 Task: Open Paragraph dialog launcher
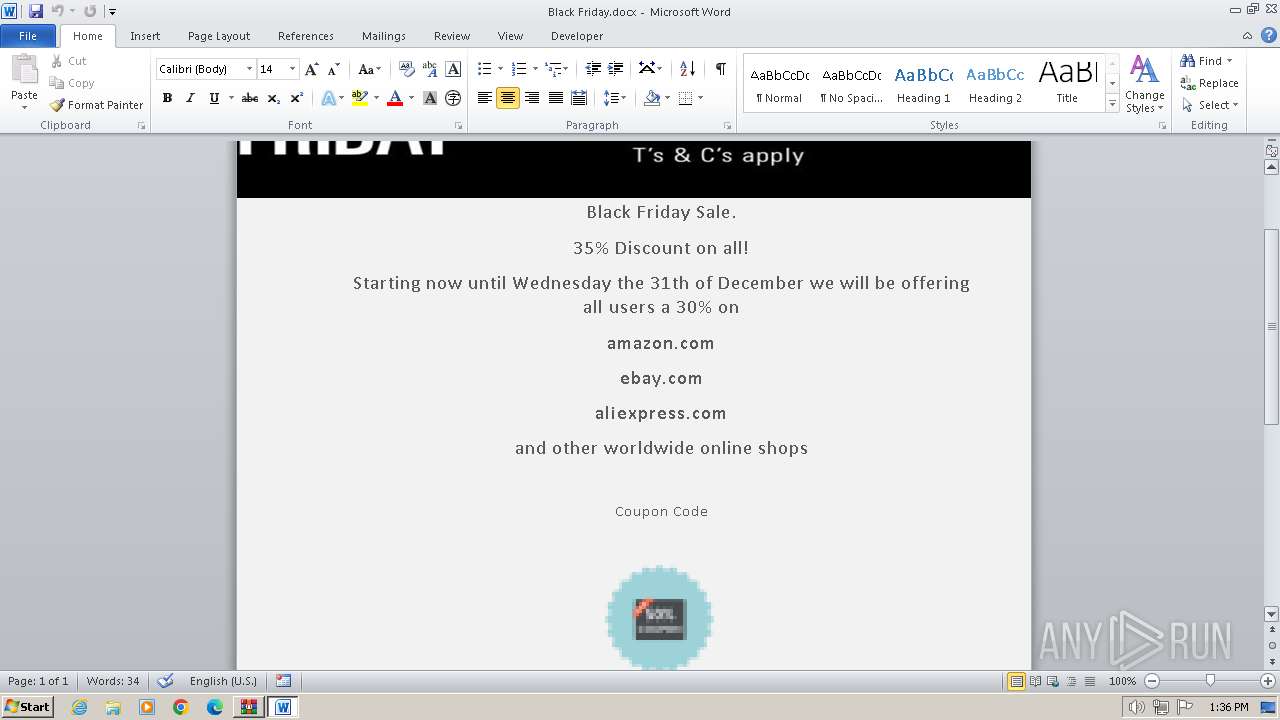(x=727, y=126)
